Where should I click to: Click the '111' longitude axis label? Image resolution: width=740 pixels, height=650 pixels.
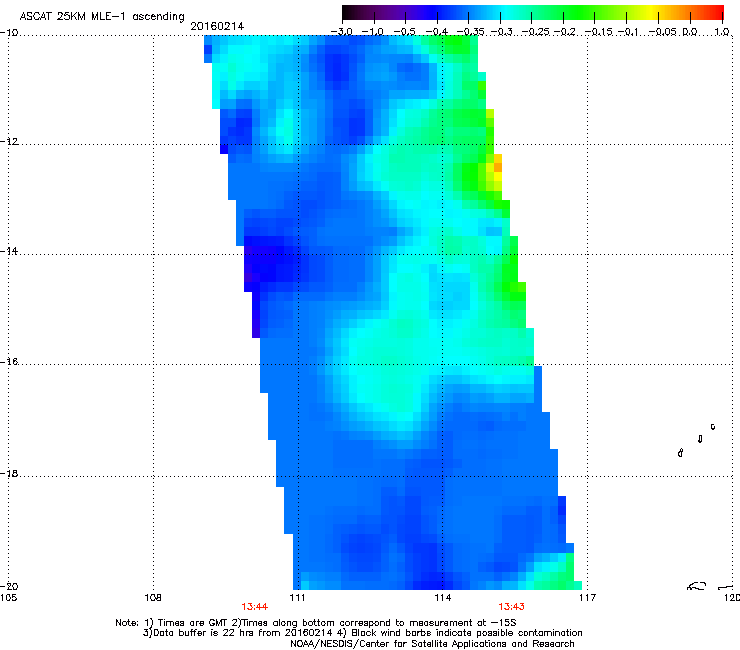(297, 598)
